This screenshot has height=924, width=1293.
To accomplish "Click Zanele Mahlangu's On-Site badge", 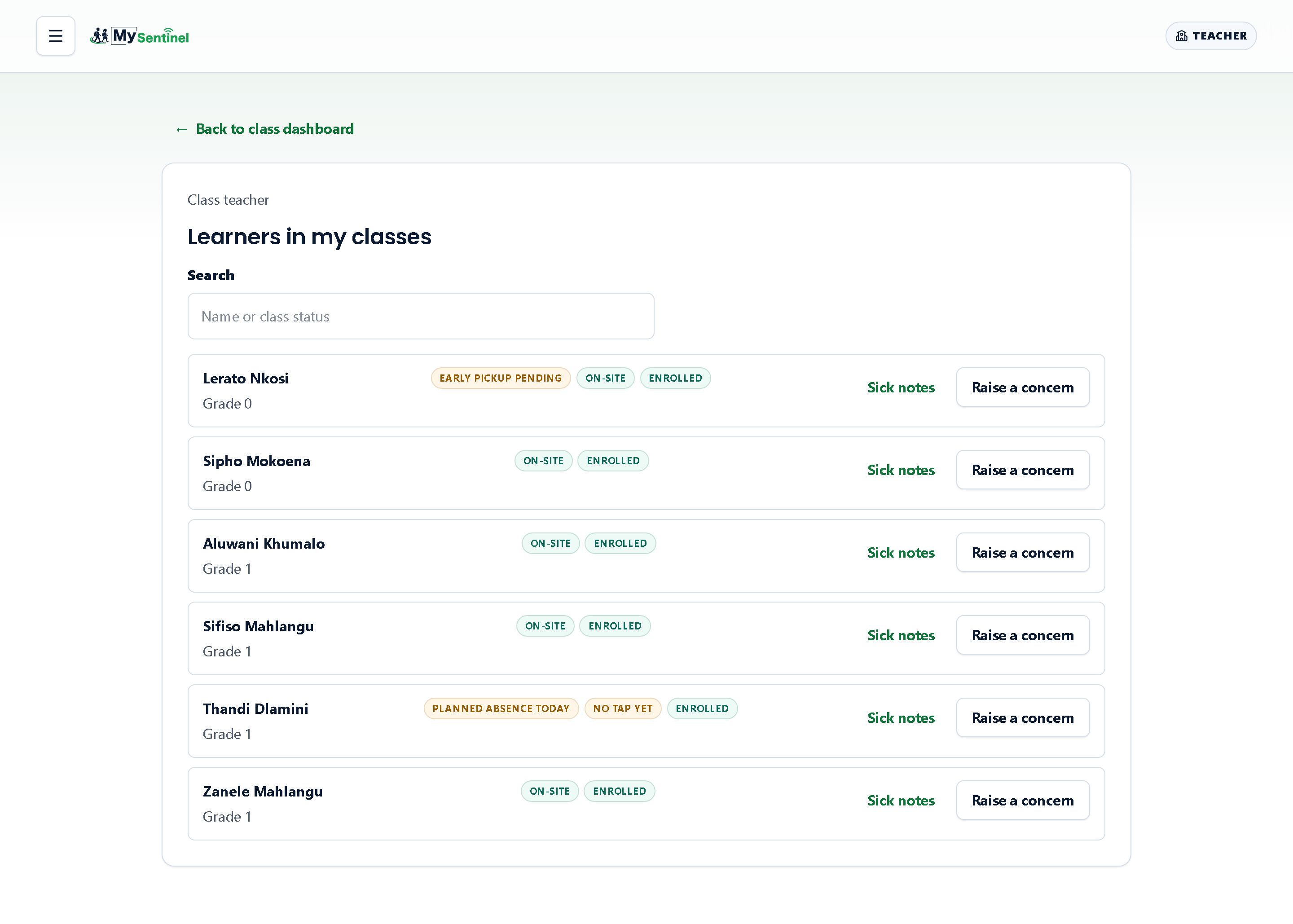I will click(x=550, y=792).
